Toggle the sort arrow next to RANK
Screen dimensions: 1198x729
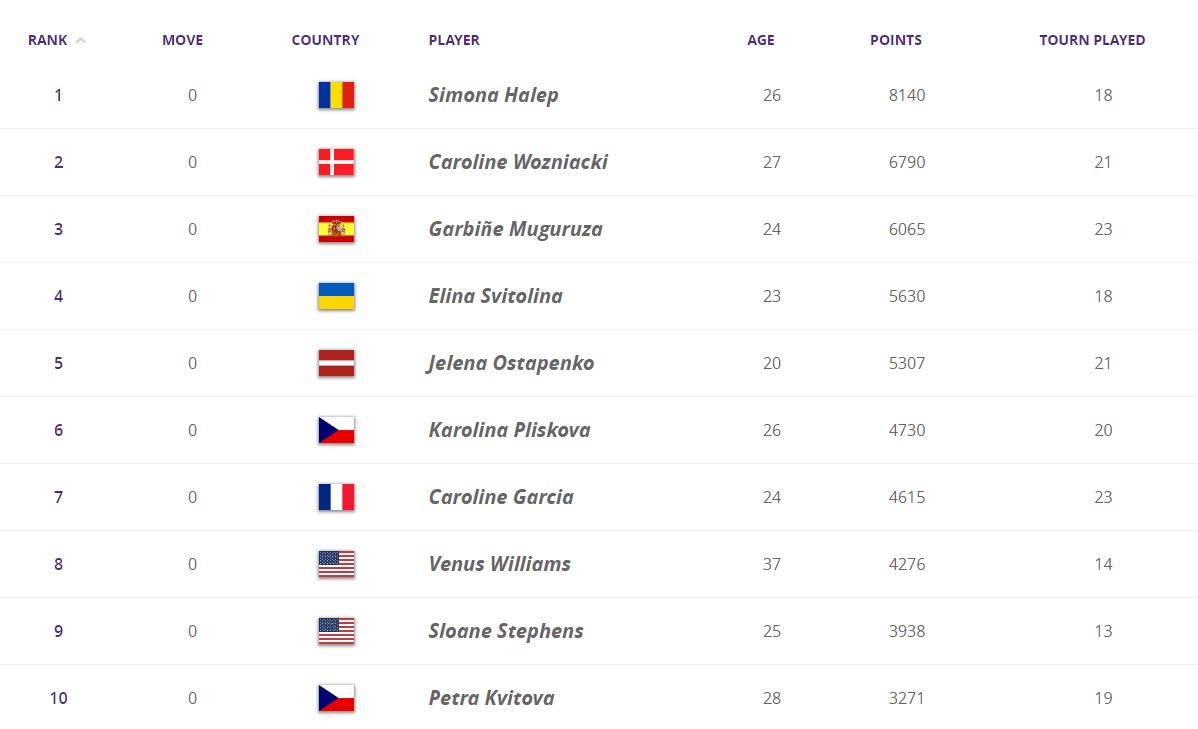(81, 41)
